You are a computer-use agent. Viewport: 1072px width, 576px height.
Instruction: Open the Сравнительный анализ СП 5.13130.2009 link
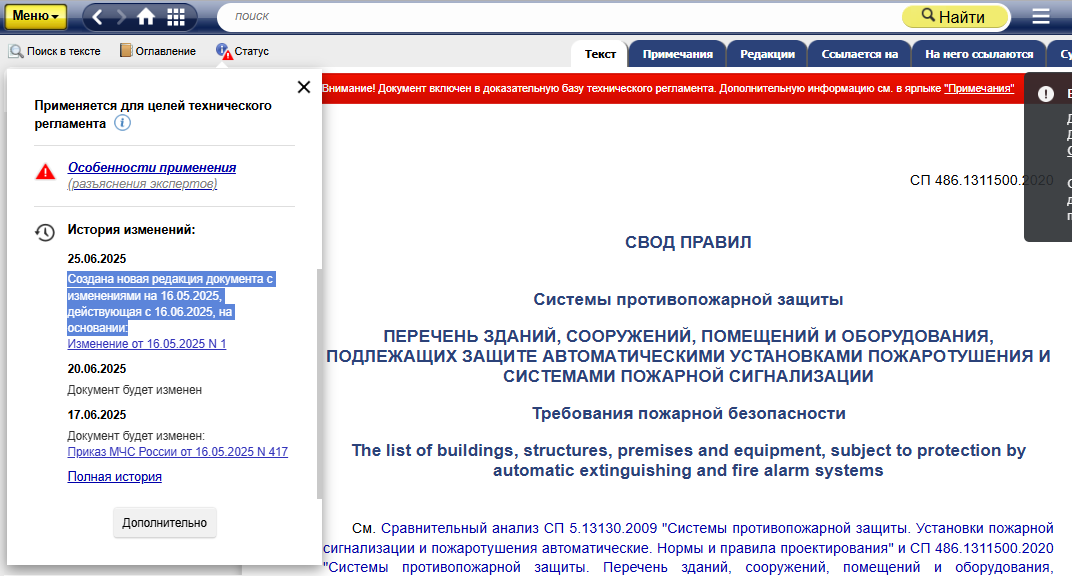coord(688,548)
